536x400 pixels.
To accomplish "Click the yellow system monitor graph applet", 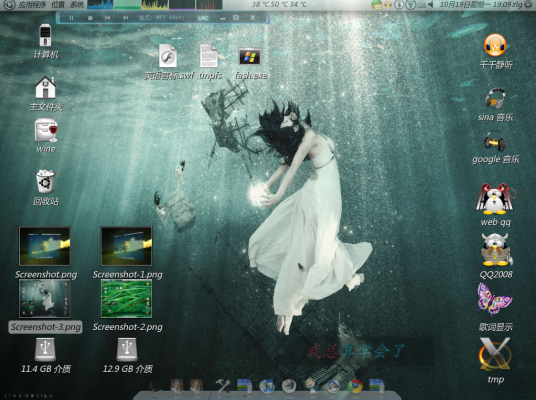I will coord(155,4).
